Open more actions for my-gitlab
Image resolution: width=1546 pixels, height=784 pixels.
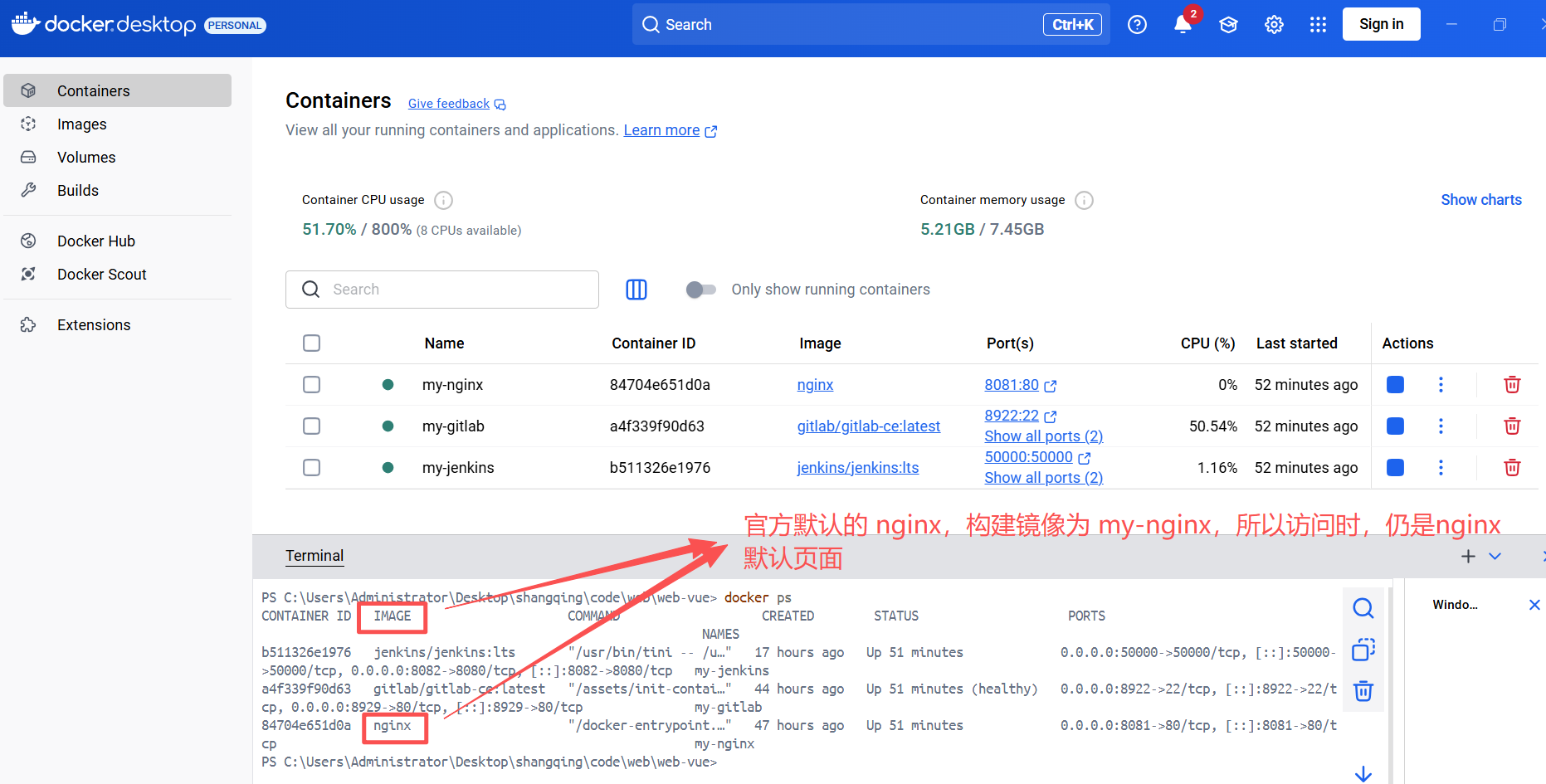1441,426
